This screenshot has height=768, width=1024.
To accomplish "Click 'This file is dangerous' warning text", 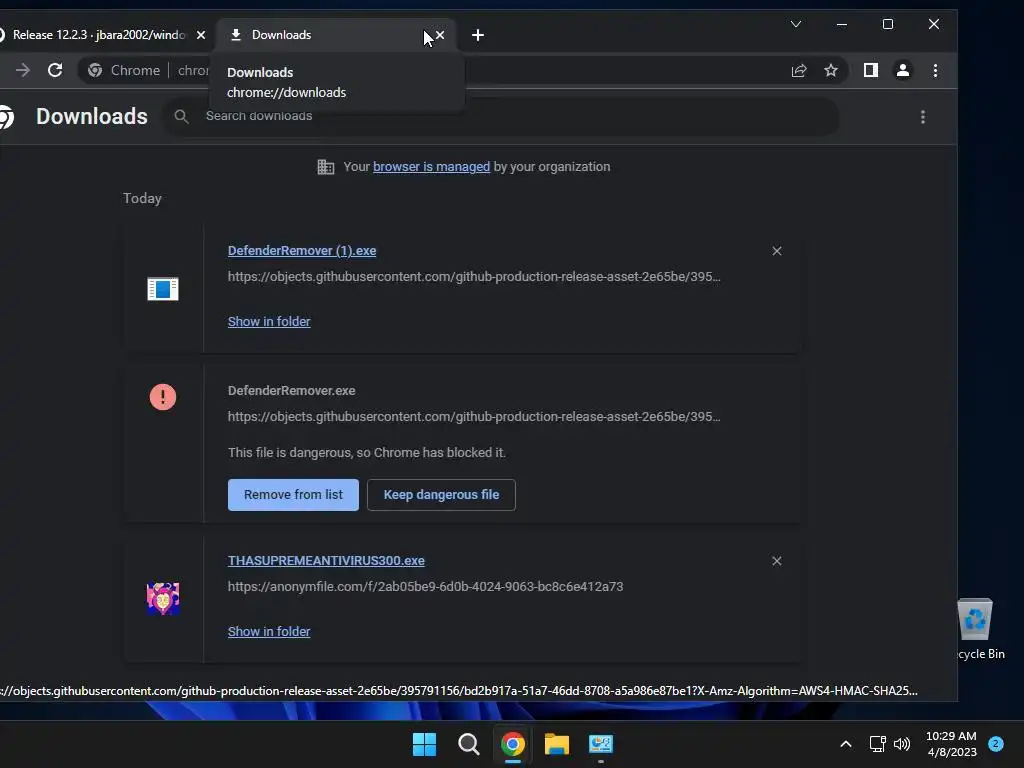I will click(x=366, y=453).
